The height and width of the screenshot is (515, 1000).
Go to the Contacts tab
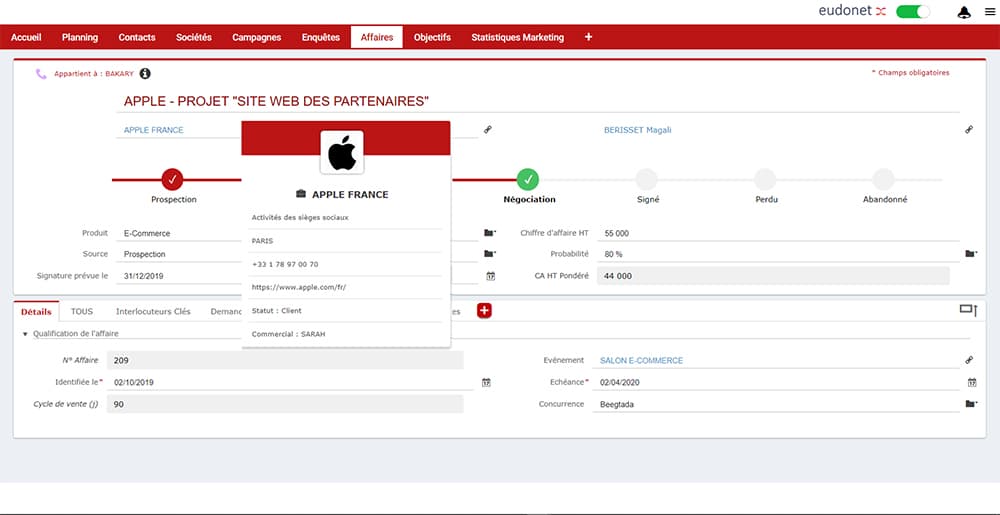[x=136, y=37]
